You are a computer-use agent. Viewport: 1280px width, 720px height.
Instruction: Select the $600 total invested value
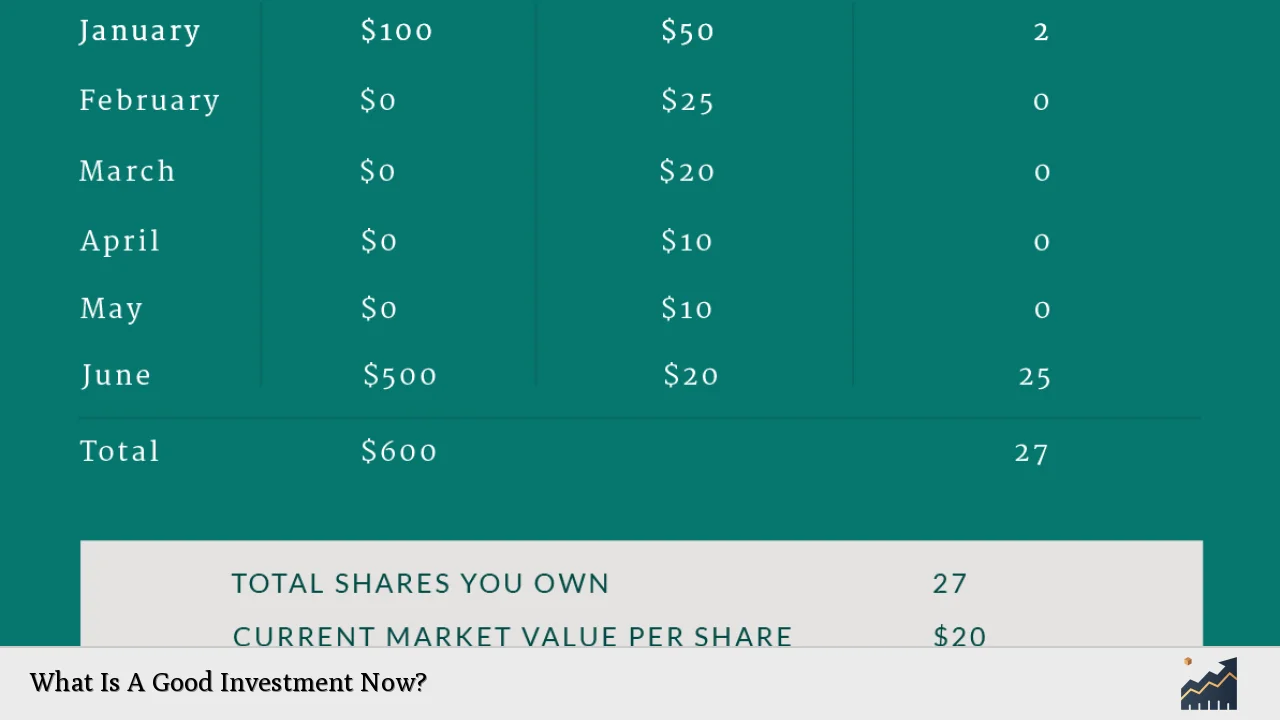[x=399, y=451]
